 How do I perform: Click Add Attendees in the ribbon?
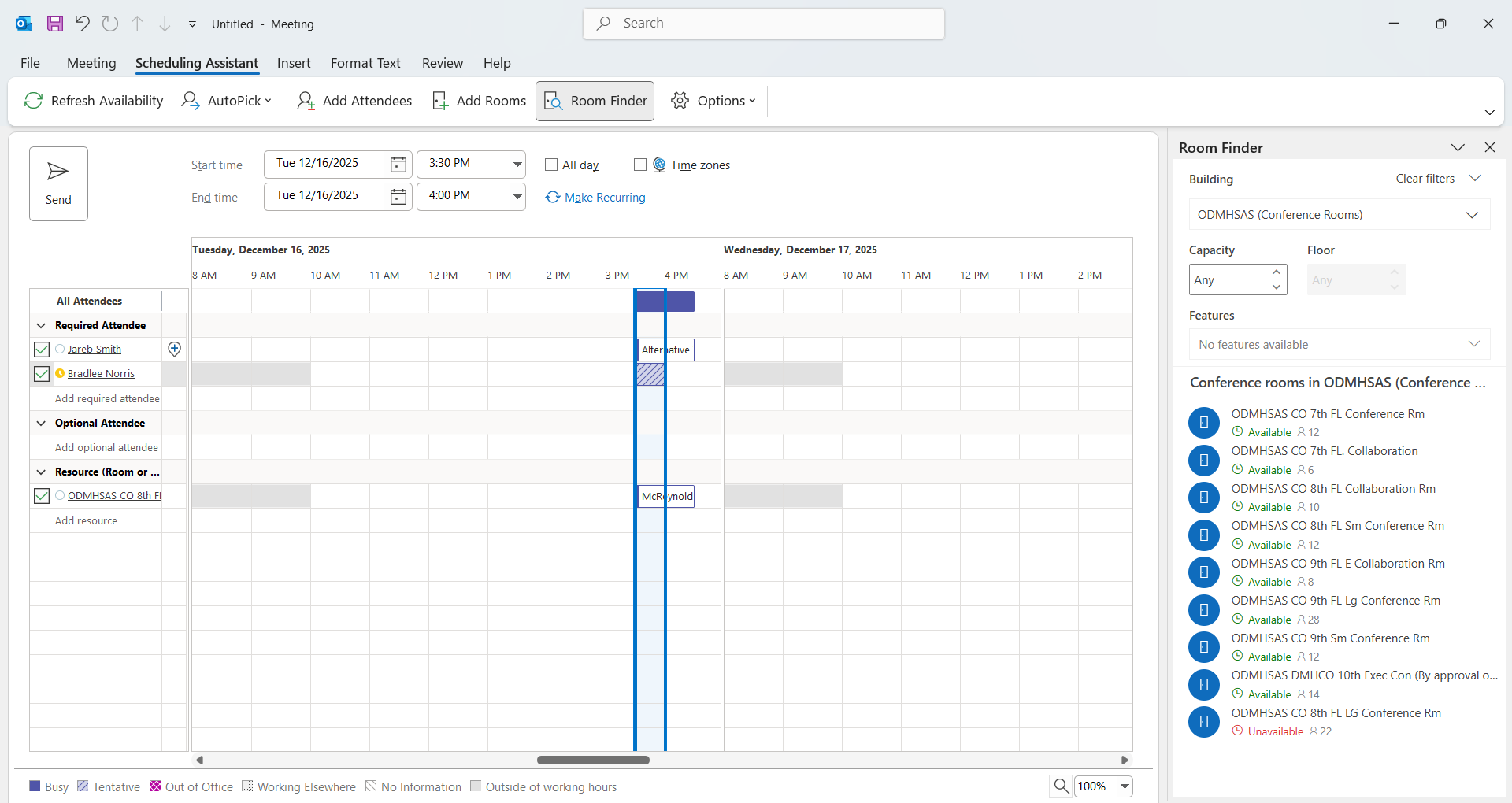pos(354,101)
